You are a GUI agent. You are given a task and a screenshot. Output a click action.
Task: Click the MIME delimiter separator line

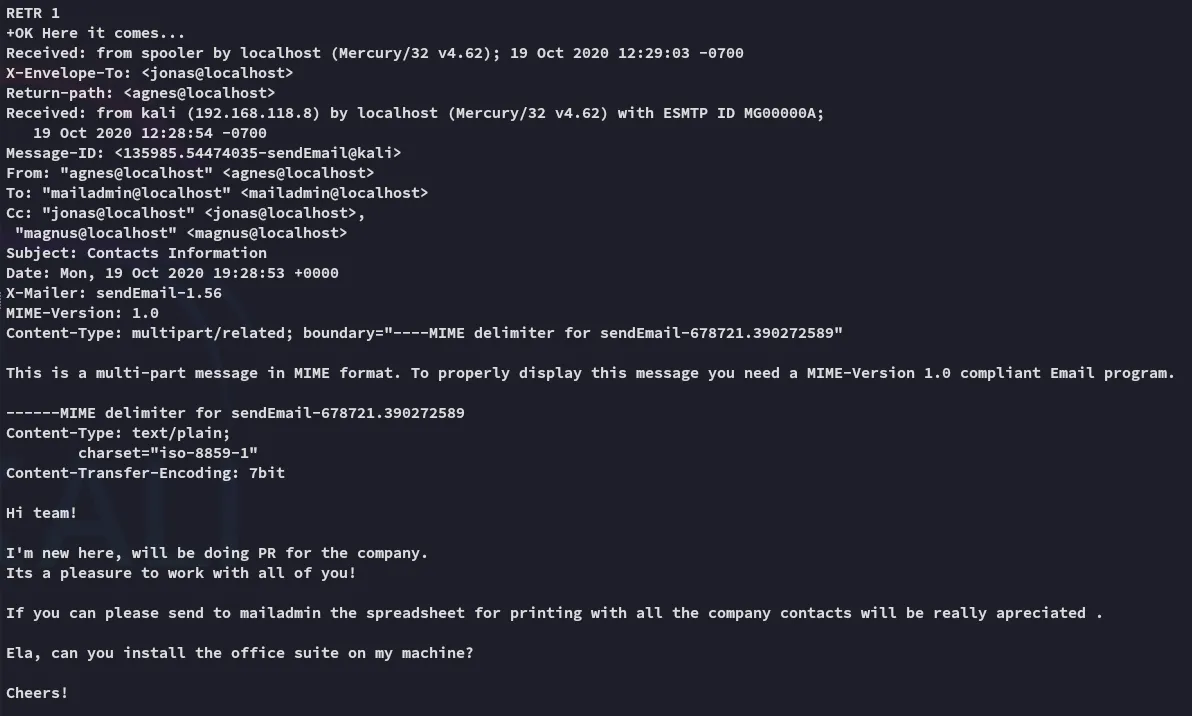[236, 413]
